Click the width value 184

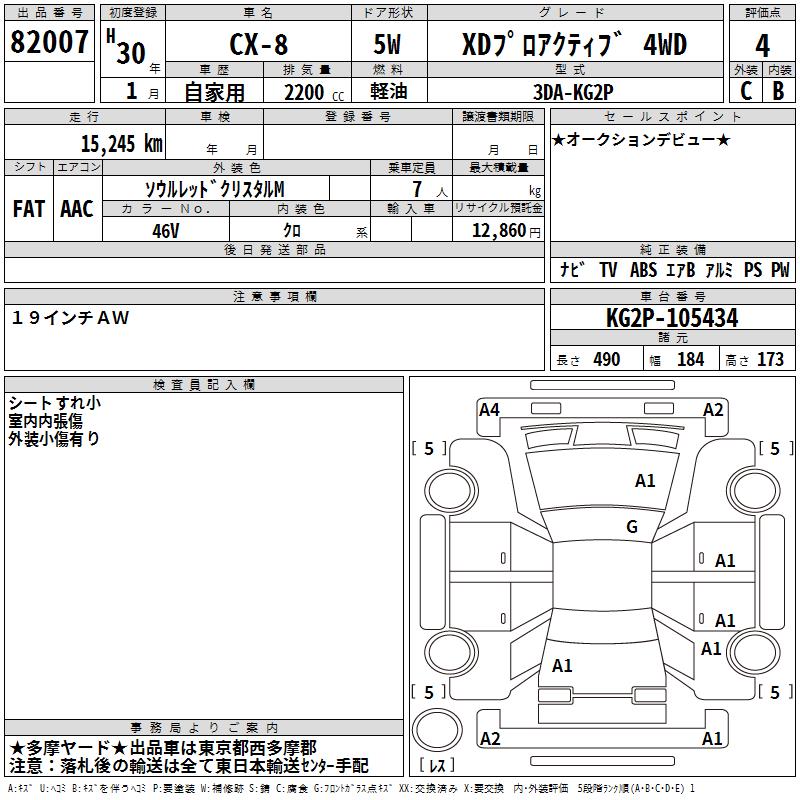pos(690,359)
